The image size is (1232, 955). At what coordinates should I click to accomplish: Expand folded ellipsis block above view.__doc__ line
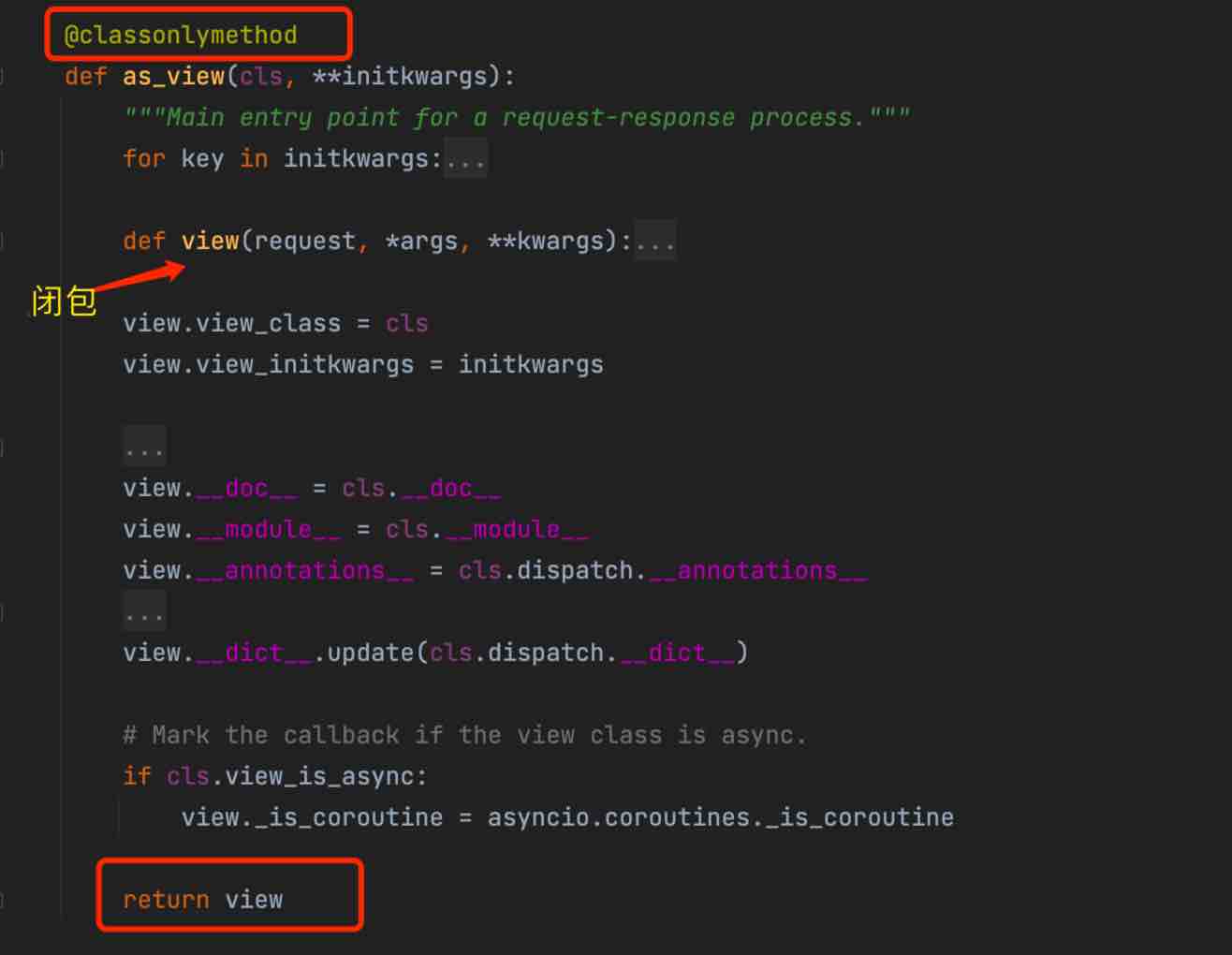click(x=144, y=447)
